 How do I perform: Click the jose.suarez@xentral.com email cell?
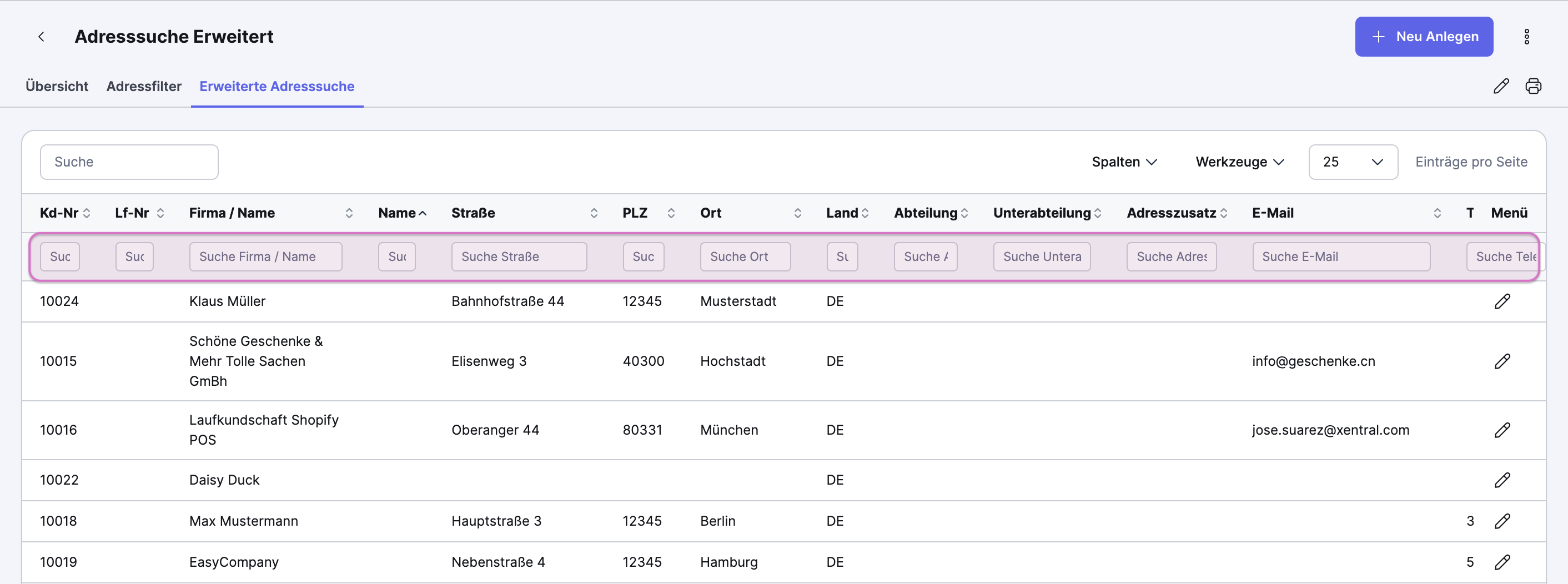[x=1330, y=430]
